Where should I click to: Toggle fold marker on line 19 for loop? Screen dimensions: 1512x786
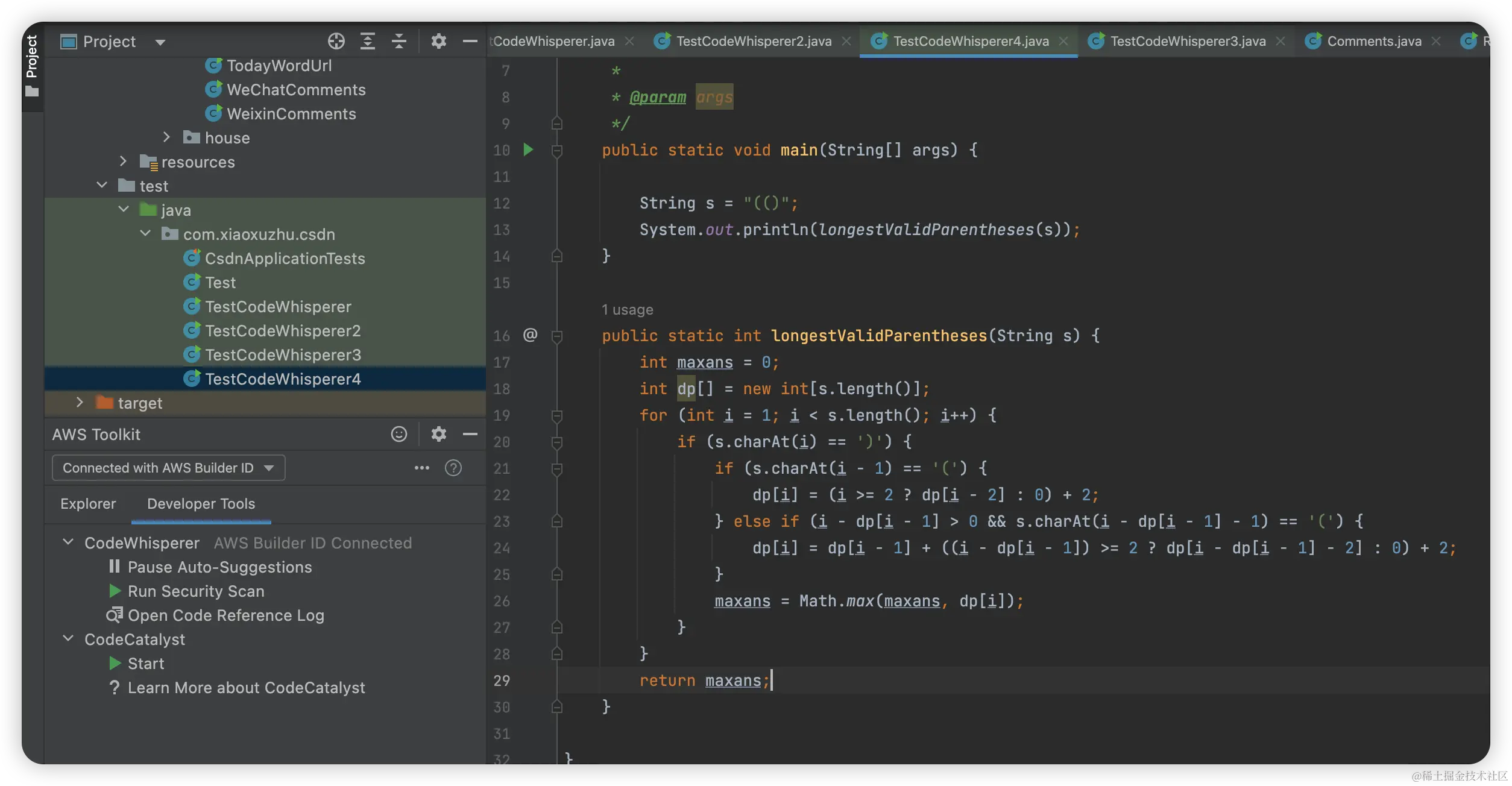(557, 415)
